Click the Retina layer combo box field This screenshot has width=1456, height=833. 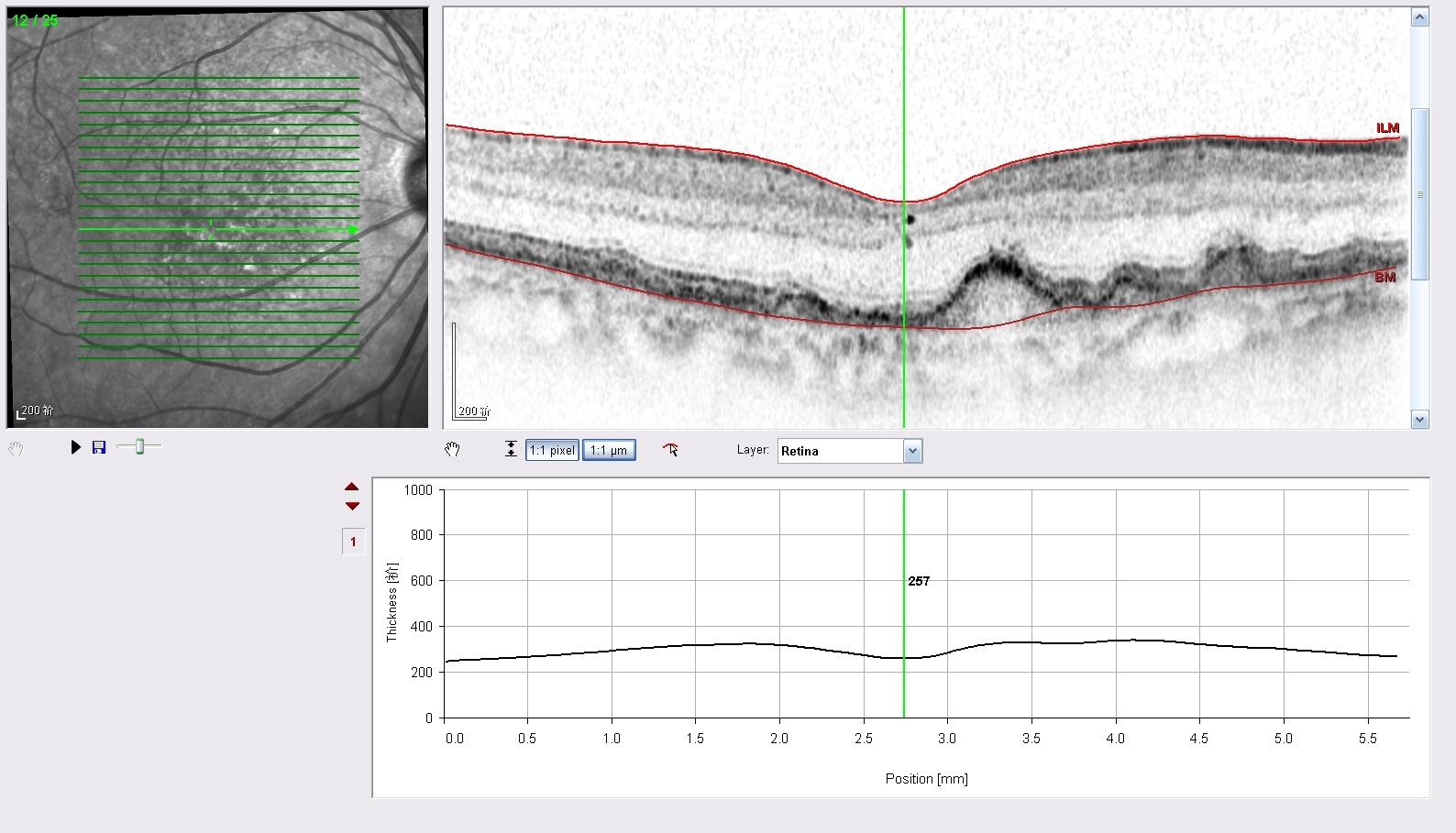850,451
